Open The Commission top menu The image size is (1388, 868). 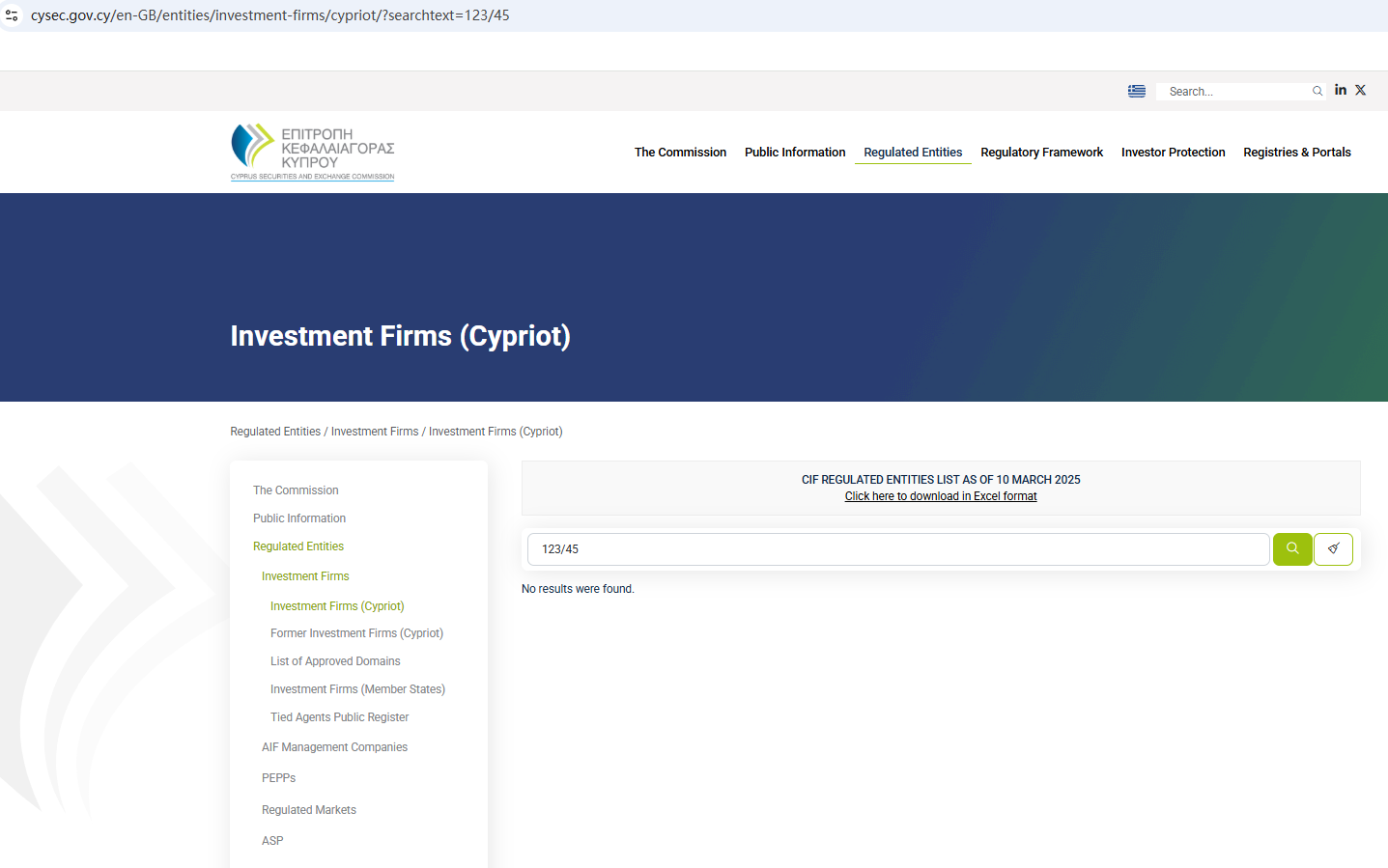(680, 153)
